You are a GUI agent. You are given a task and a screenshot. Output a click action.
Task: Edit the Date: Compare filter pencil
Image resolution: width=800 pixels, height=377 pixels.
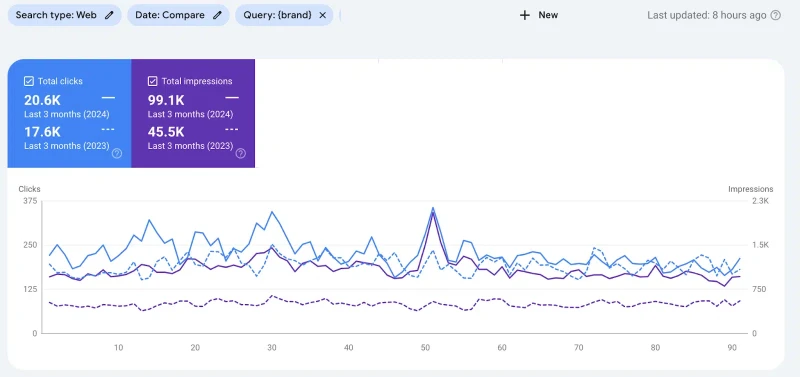217,15
